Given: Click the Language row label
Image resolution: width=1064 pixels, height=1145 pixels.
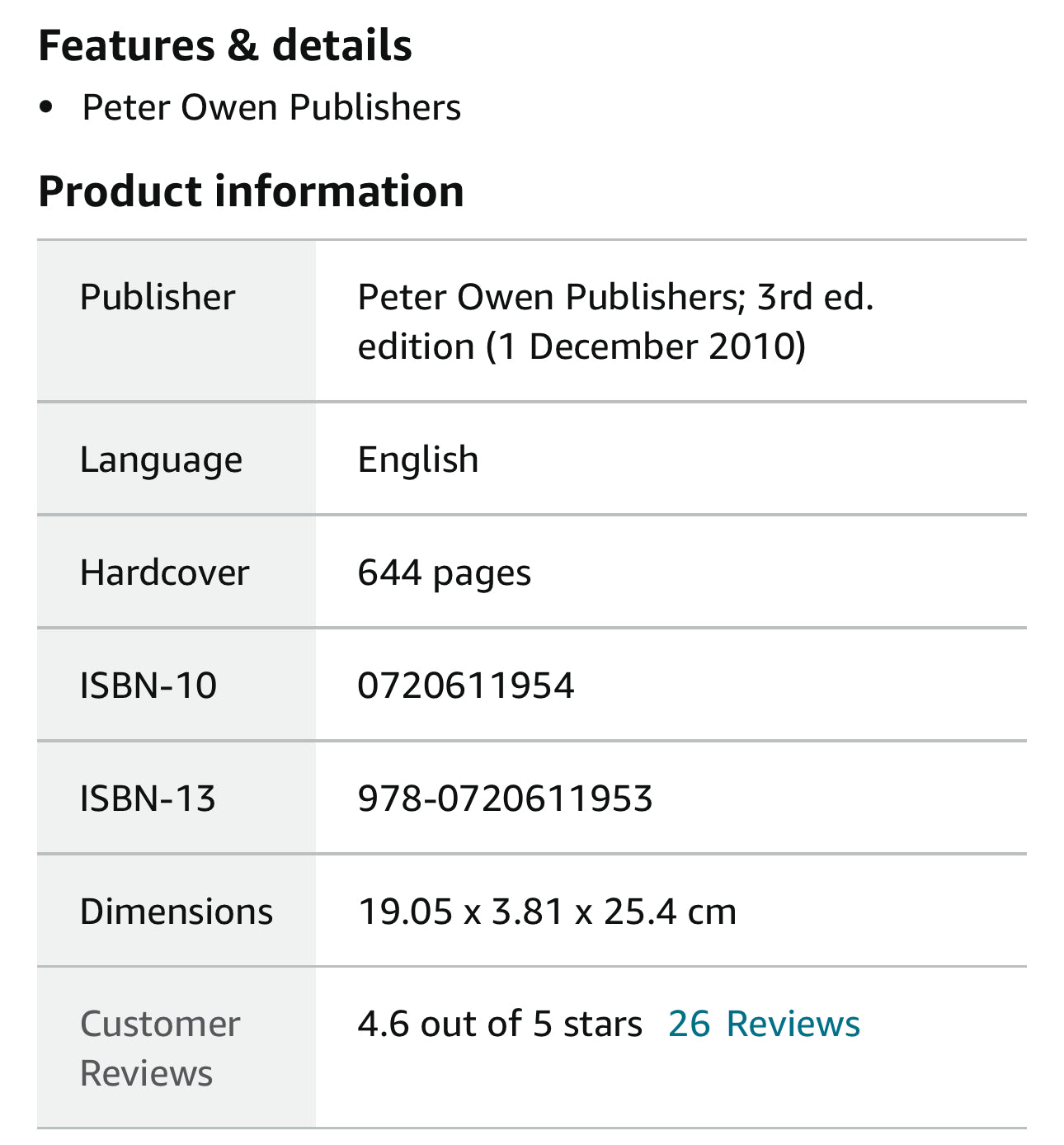Looking at the screenshot, I should [x=161, y=459].
